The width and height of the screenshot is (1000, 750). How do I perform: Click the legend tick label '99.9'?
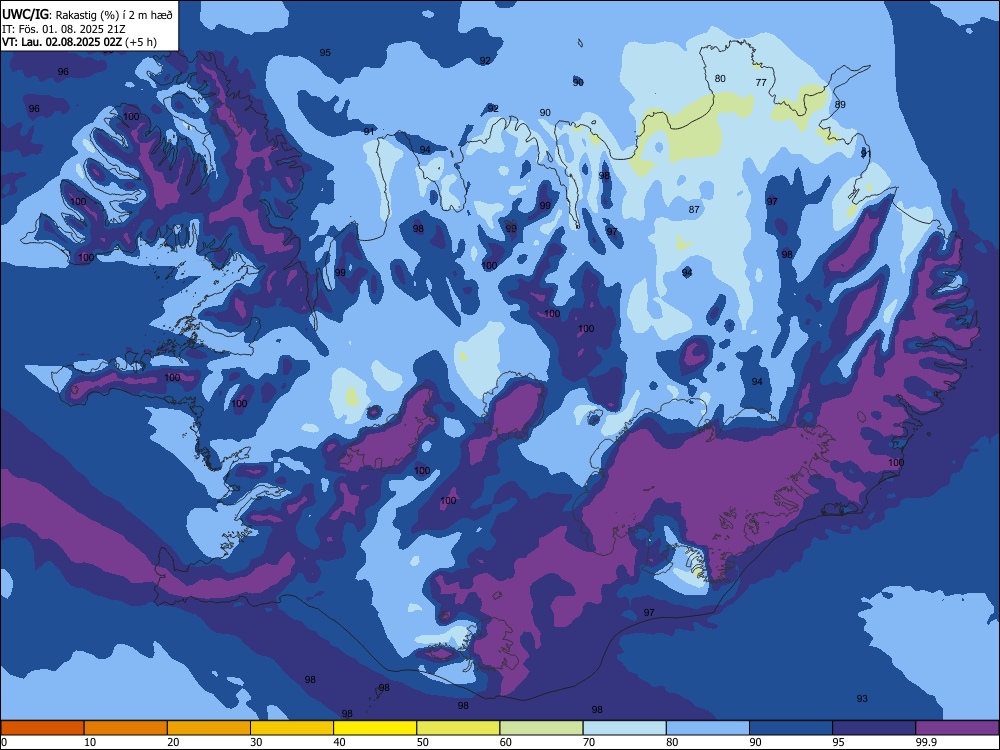925,742
